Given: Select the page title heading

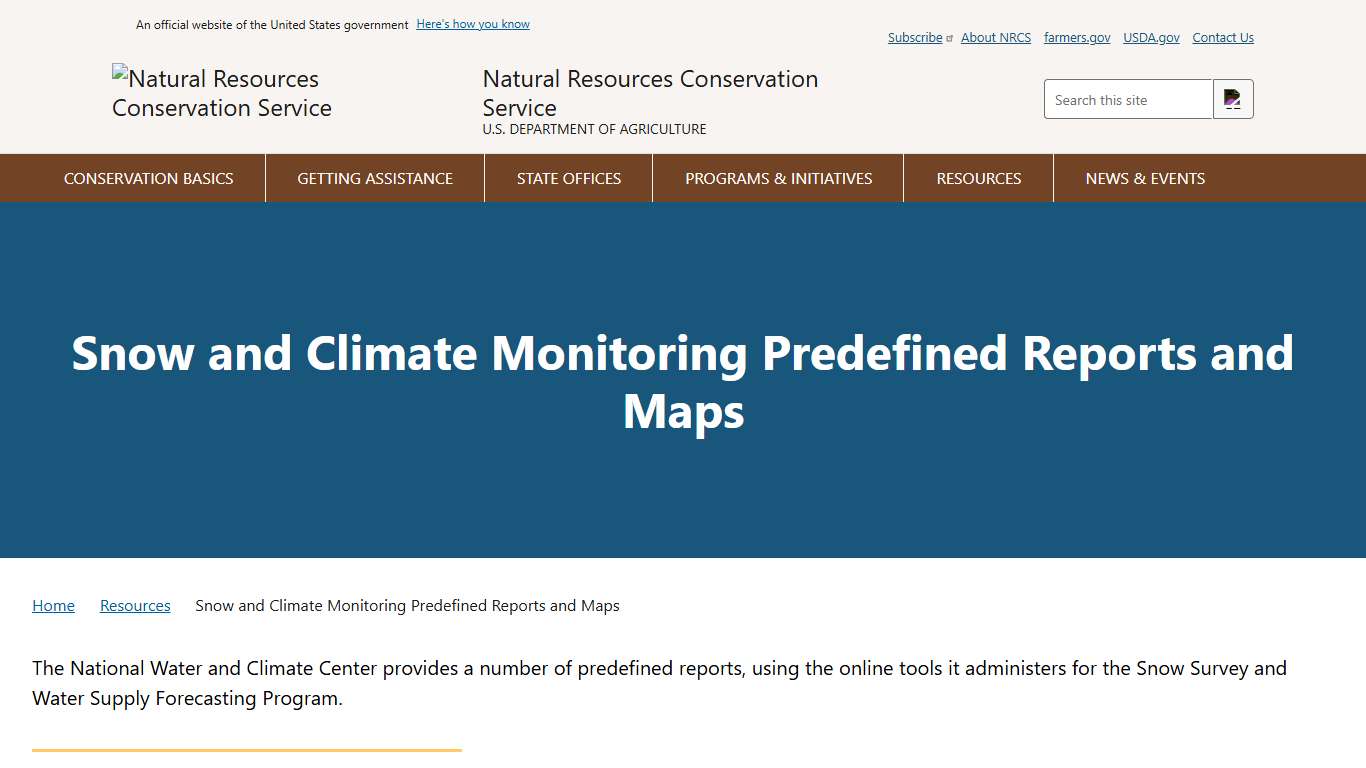Looking at the screenshot, I should 683,381.
